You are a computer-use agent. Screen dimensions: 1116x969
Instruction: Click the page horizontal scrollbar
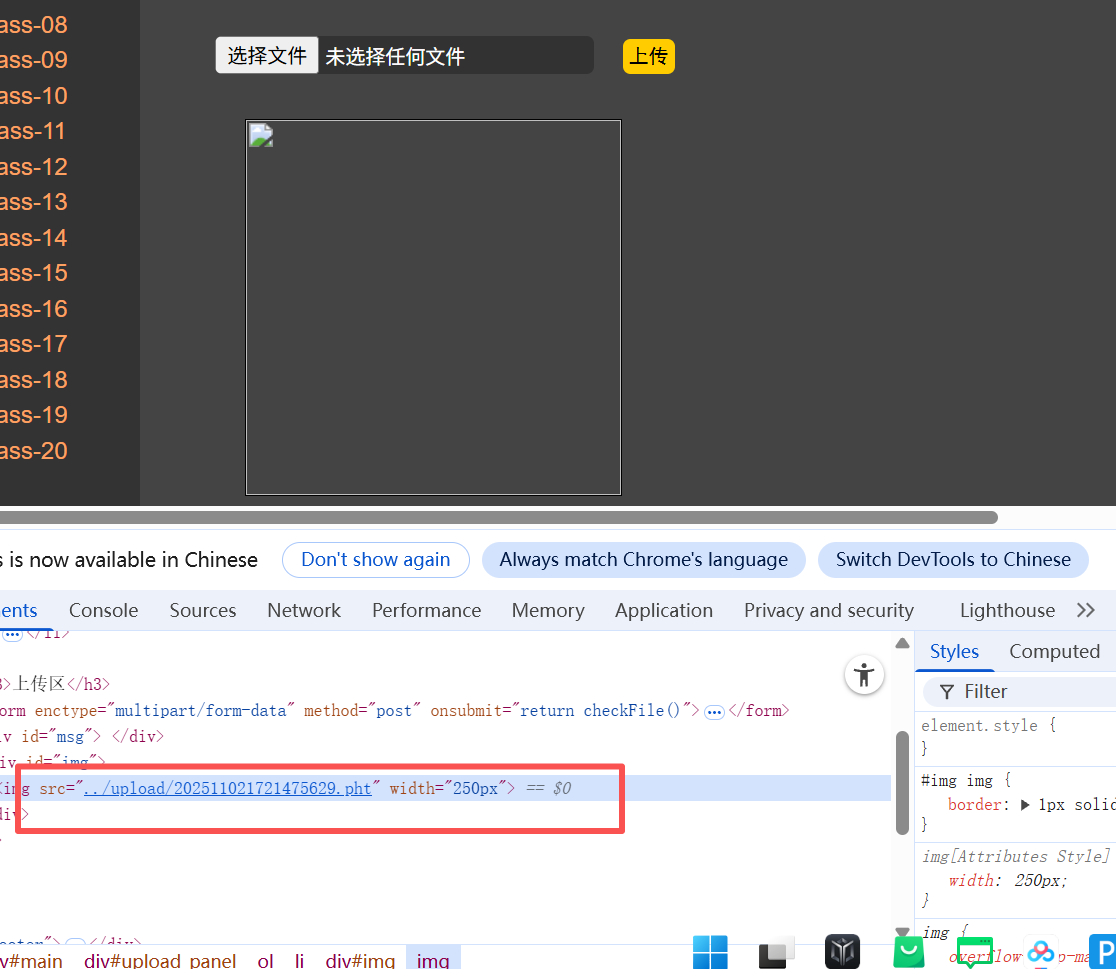tap(498, 517)
